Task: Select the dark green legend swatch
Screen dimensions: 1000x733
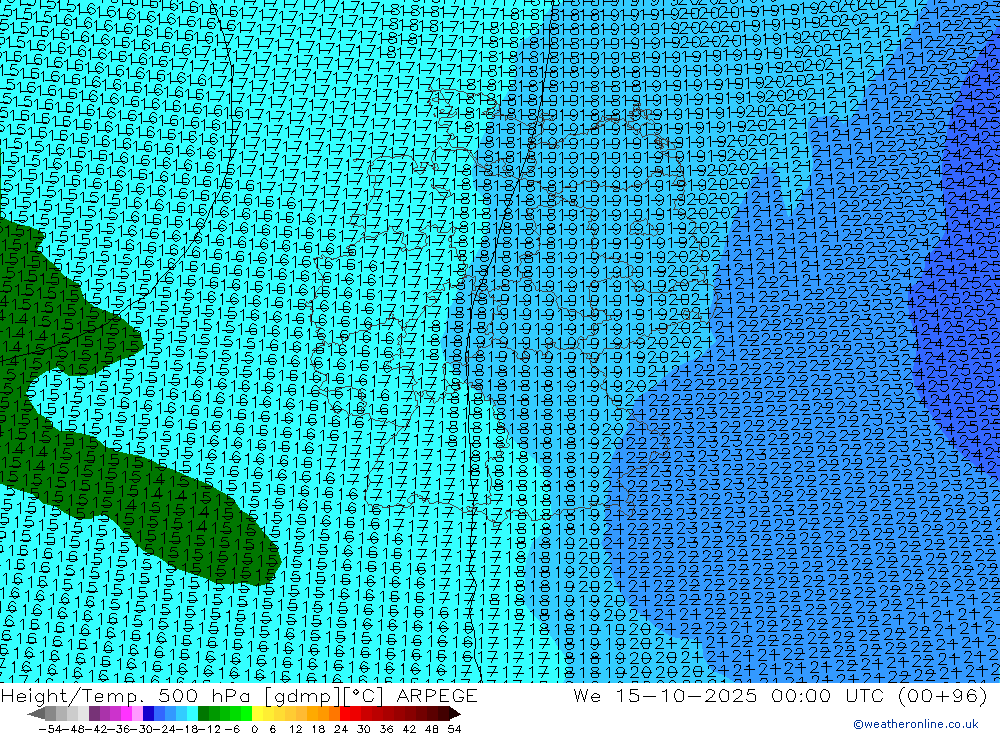Action: tap(203, 713)
